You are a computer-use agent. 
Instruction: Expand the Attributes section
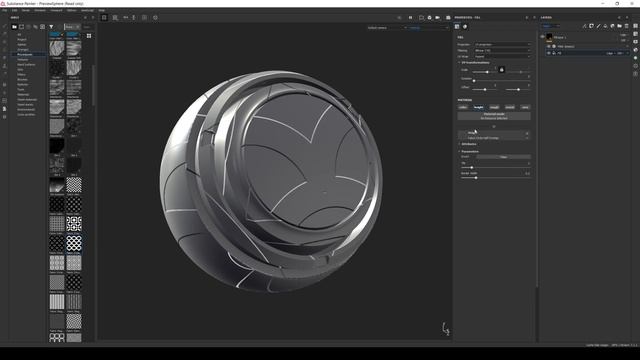click(x=459, y=144)
